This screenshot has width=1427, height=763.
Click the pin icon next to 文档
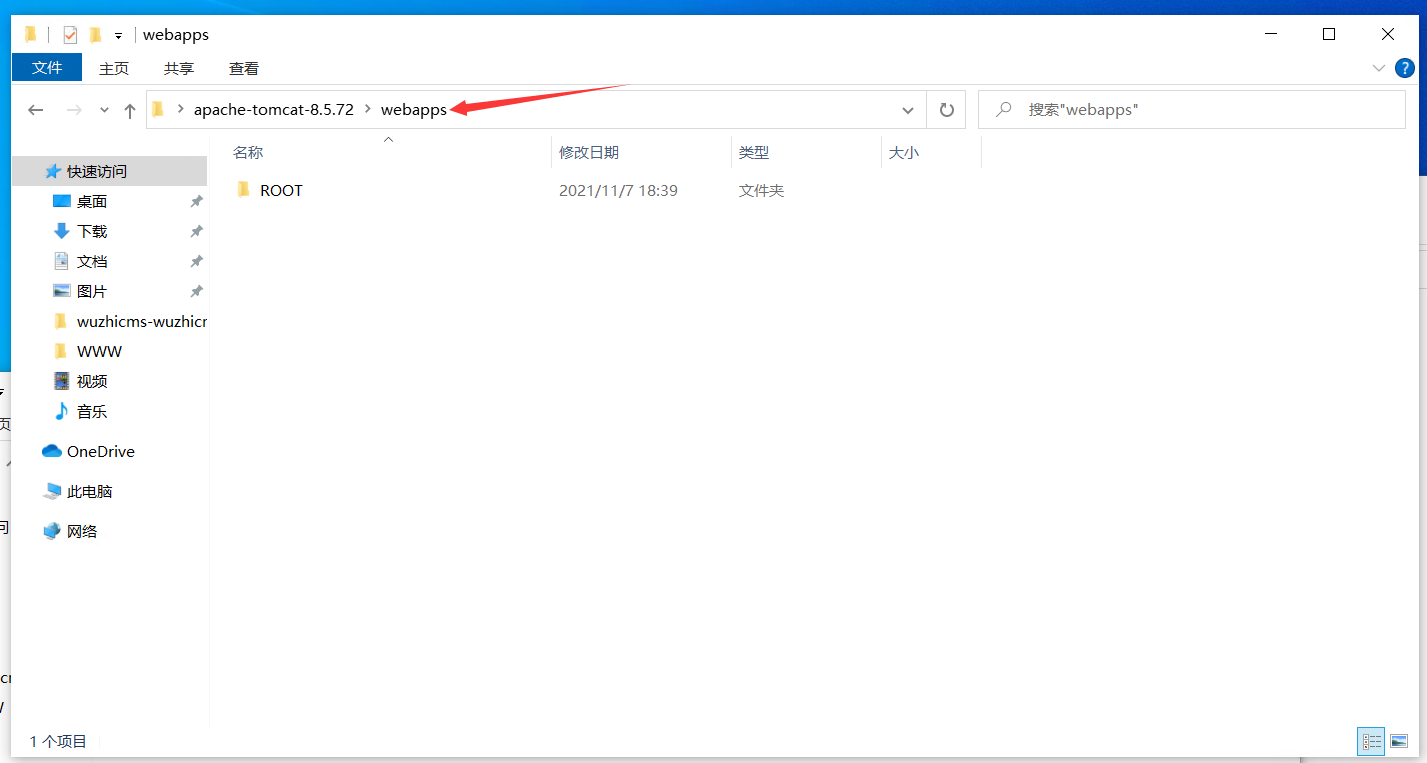click(x=196, y=261)
